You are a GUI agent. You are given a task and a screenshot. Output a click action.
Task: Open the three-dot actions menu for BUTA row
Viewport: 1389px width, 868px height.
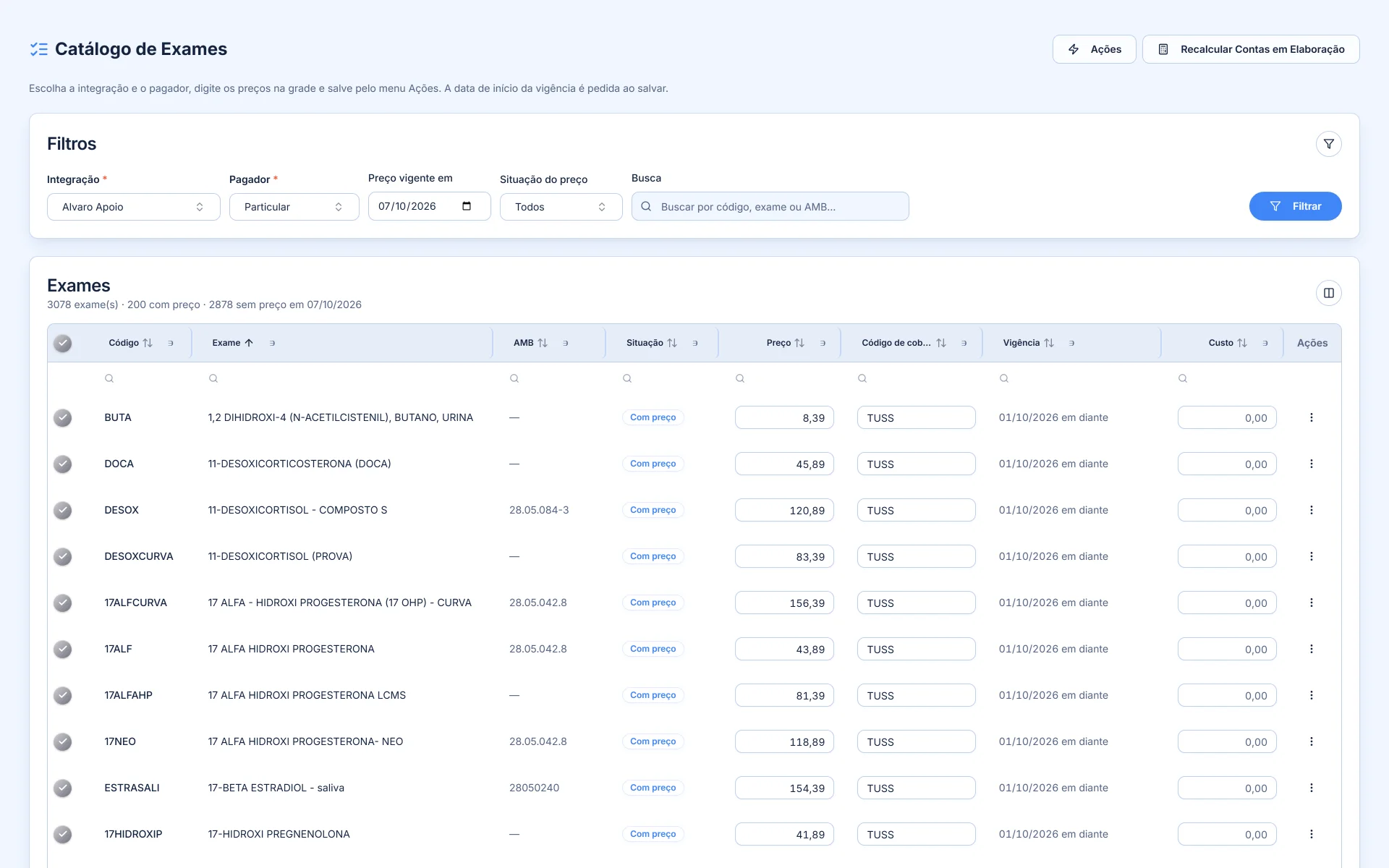point(1311,417)
